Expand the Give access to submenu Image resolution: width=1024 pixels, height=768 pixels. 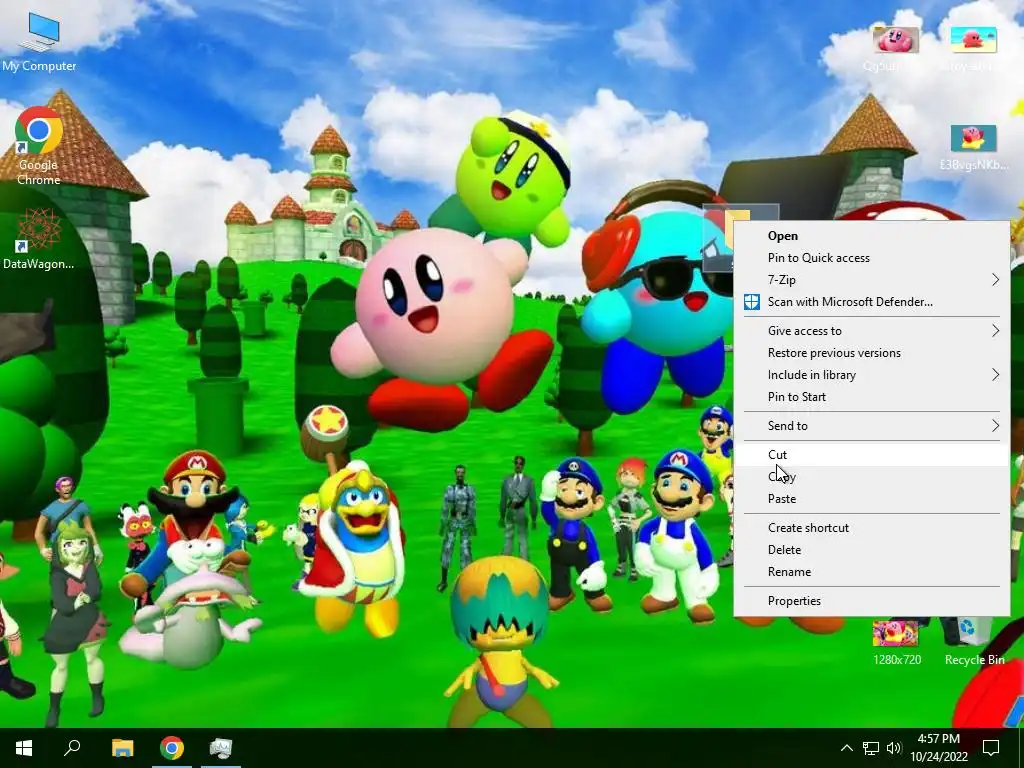tap(872, 330)
